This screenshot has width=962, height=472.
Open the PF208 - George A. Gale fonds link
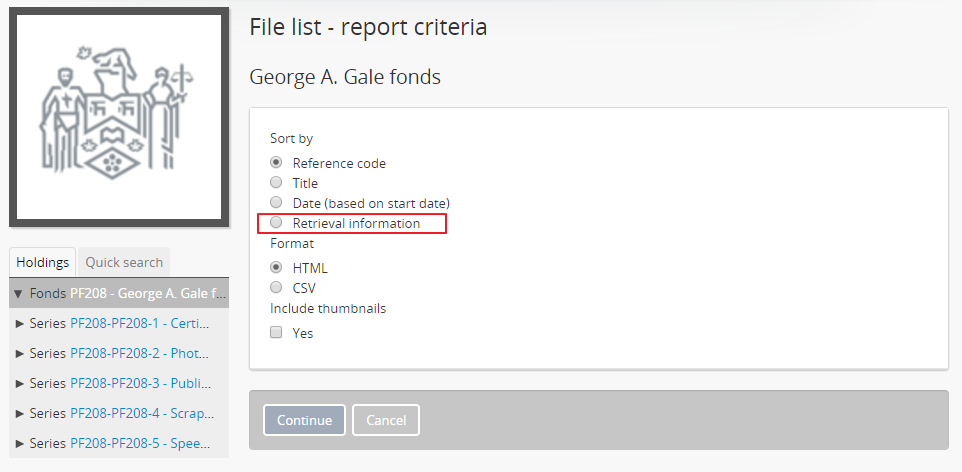(148, 294)
